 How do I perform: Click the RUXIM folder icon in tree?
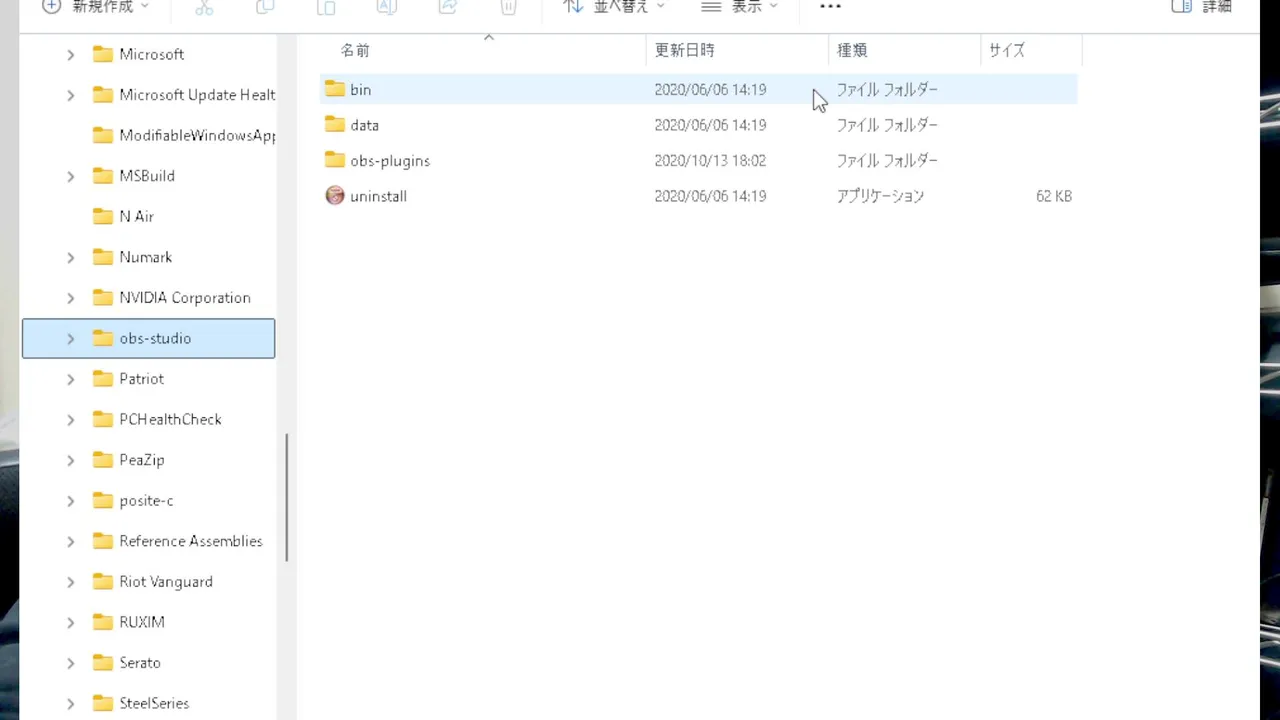[x=102, y=622]
